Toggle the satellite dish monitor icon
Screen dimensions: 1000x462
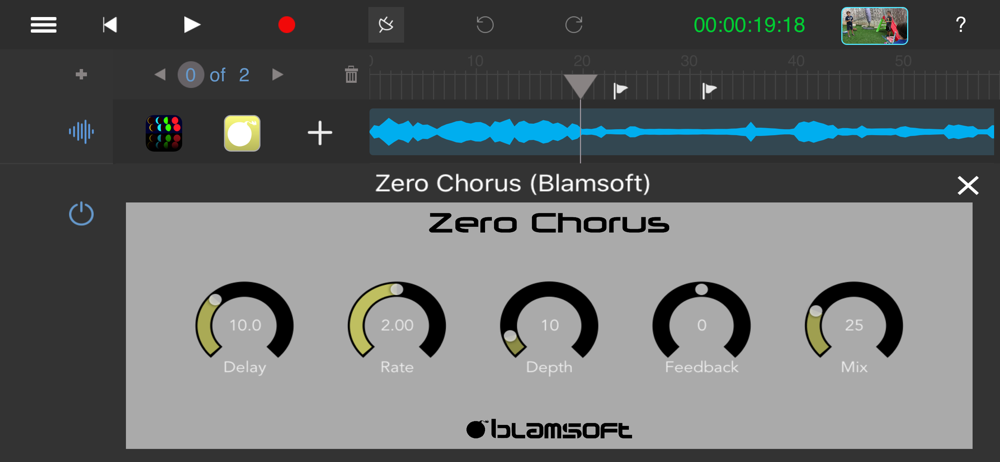tap(386, 25)
